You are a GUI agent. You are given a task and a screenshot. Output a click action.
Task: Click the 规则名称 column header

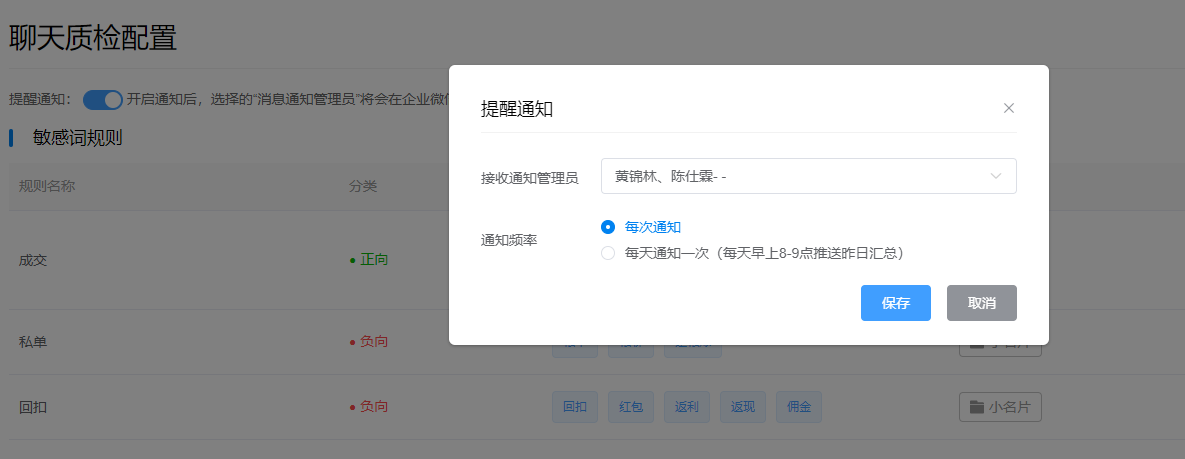[47, 186]
